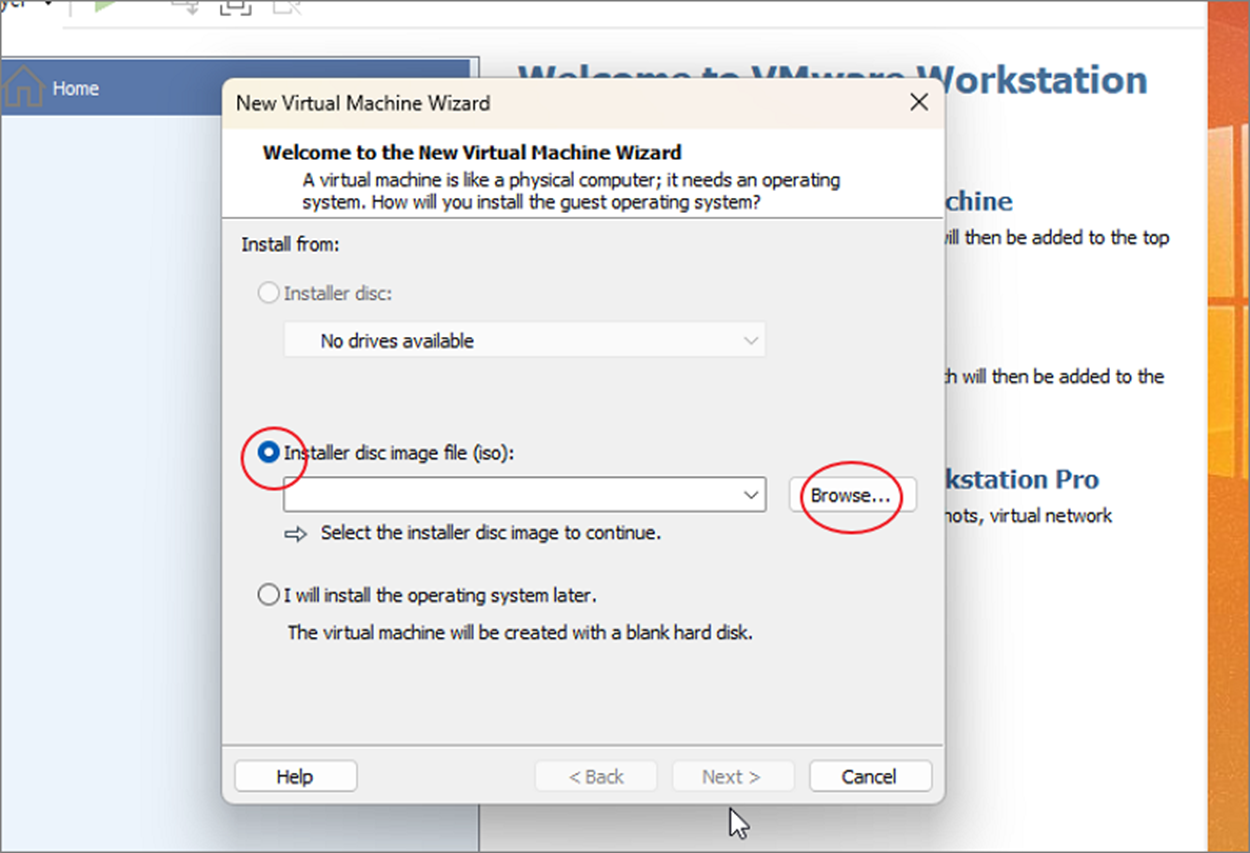Screen dimensions: 1250x853
Task: Select I will install the operating system later
Action: [268, 595]
